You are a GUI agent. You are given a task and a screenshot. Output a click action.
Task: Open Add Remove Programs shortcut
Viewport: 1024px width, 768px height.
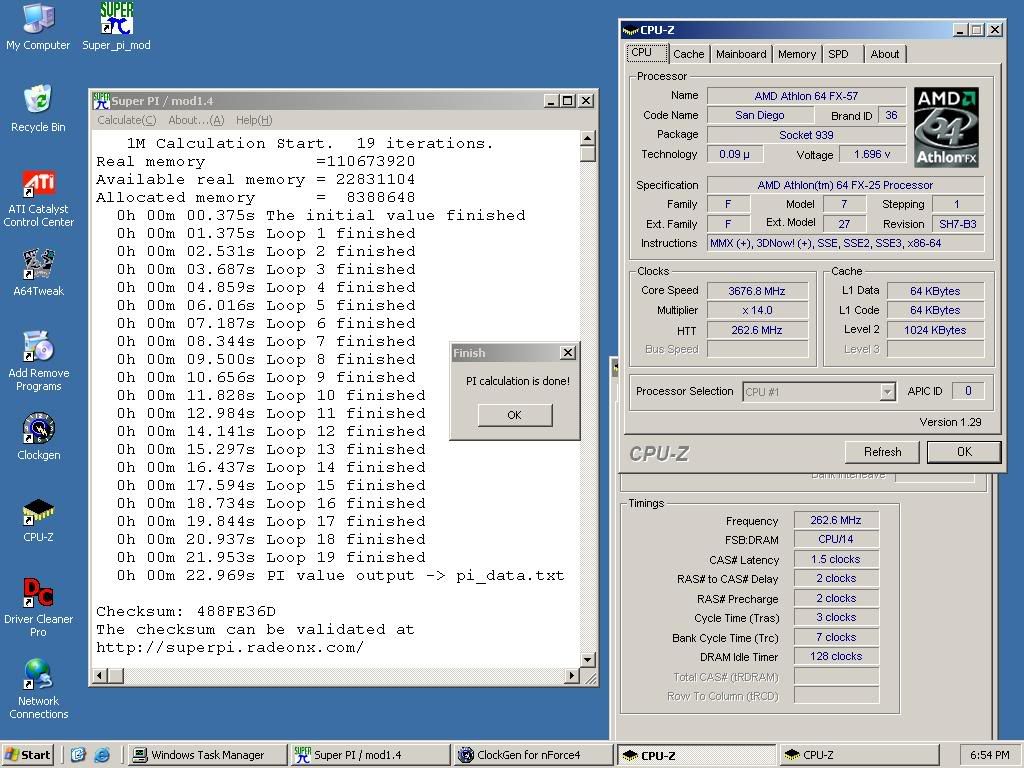point(39,361)
